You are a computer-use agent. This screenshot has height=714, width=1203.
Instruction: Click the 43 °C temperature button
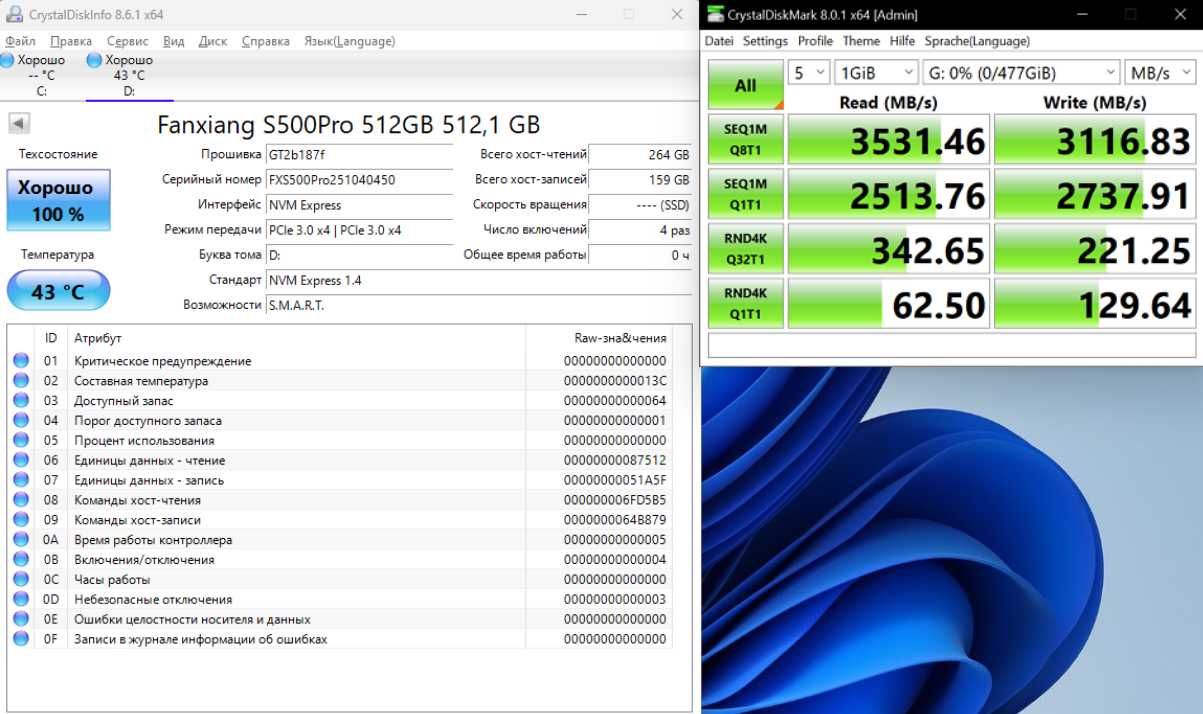58,291
